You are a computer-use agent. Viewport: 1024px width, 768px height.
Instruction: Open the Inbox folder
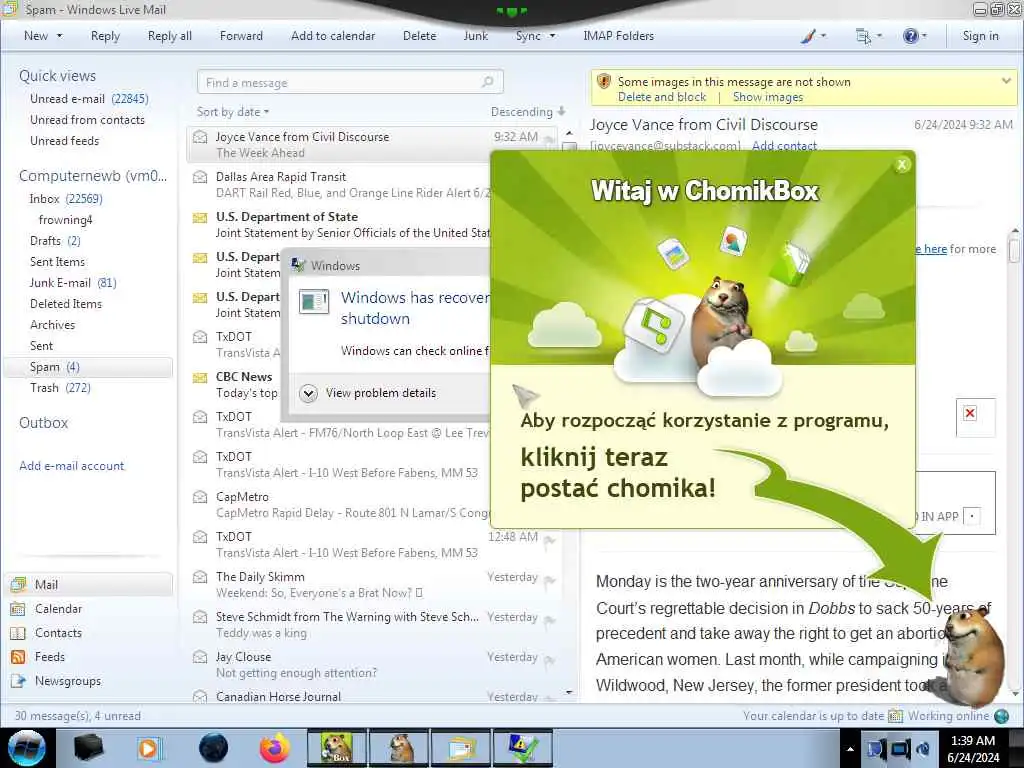[x=66, y=199]
